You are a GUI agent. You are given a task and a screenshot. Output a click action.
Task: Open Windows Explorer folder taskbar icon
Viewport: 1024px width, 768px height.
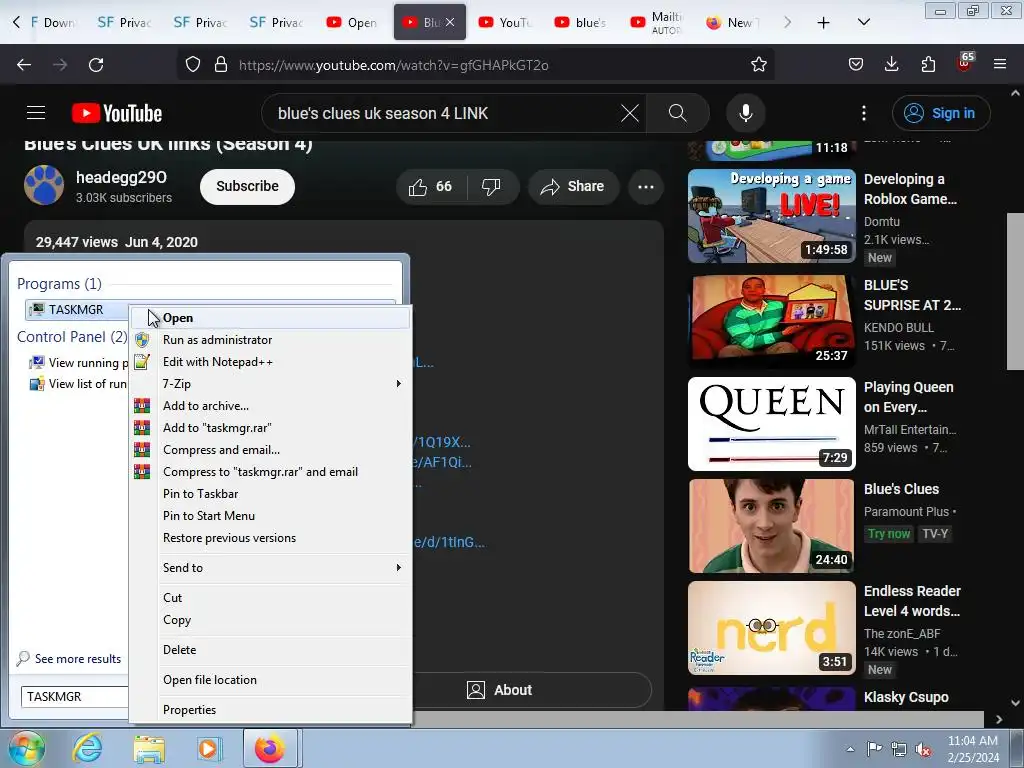(150, 748)
